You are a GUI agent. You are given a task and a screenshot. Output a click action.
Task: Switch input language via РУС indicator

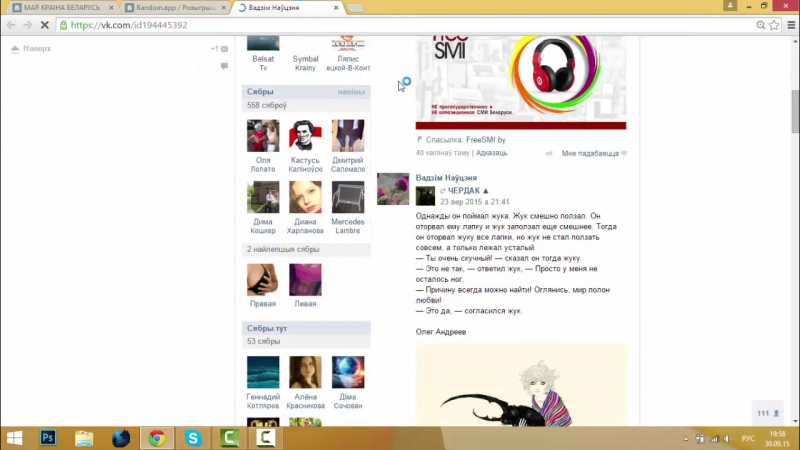click(747, 438)
